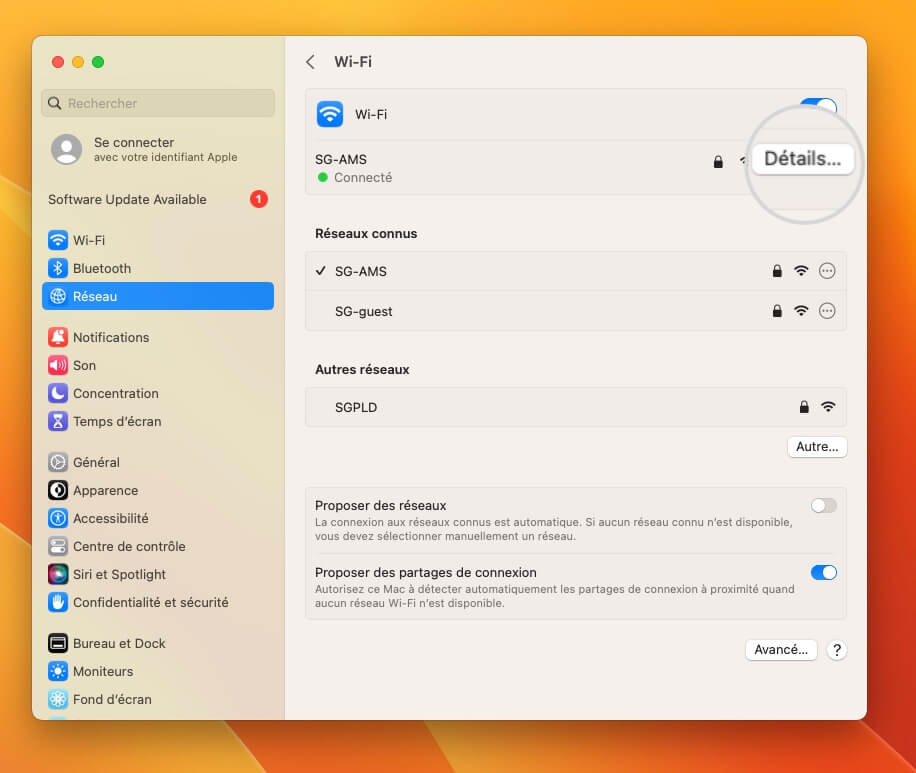This screenshot has width=916, height=773.
Task: Click the lock icon for SG-guest
Action: [x=777, y=311]
